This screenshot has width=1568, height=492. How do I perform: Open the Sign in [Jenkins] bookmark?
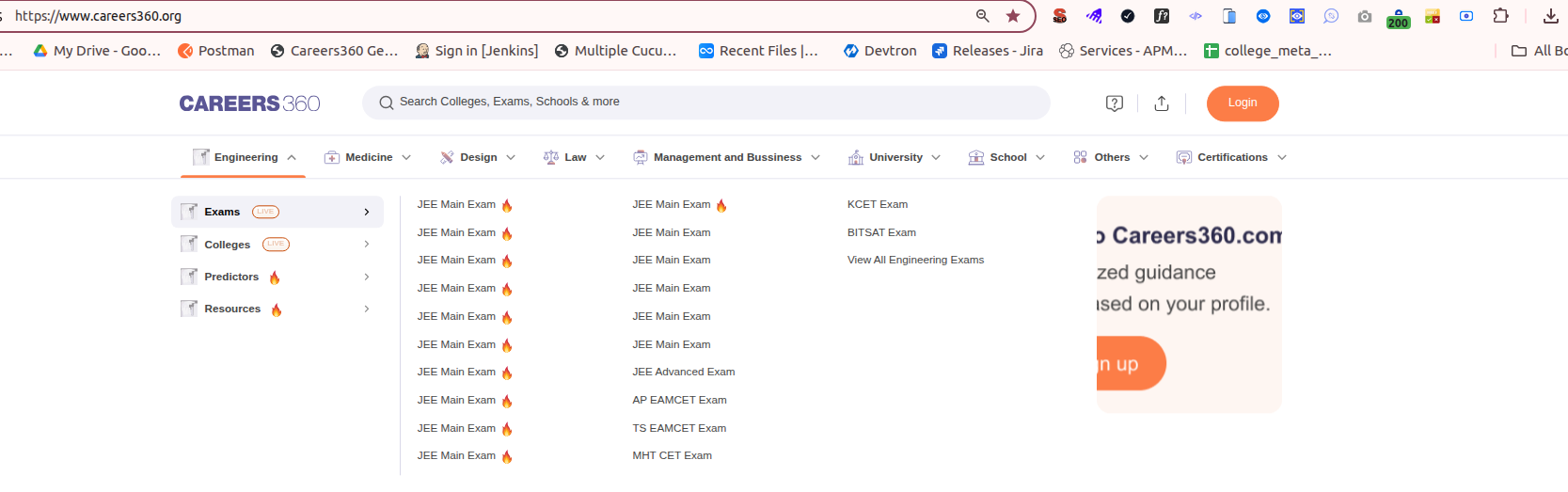[x=477, y=51]
